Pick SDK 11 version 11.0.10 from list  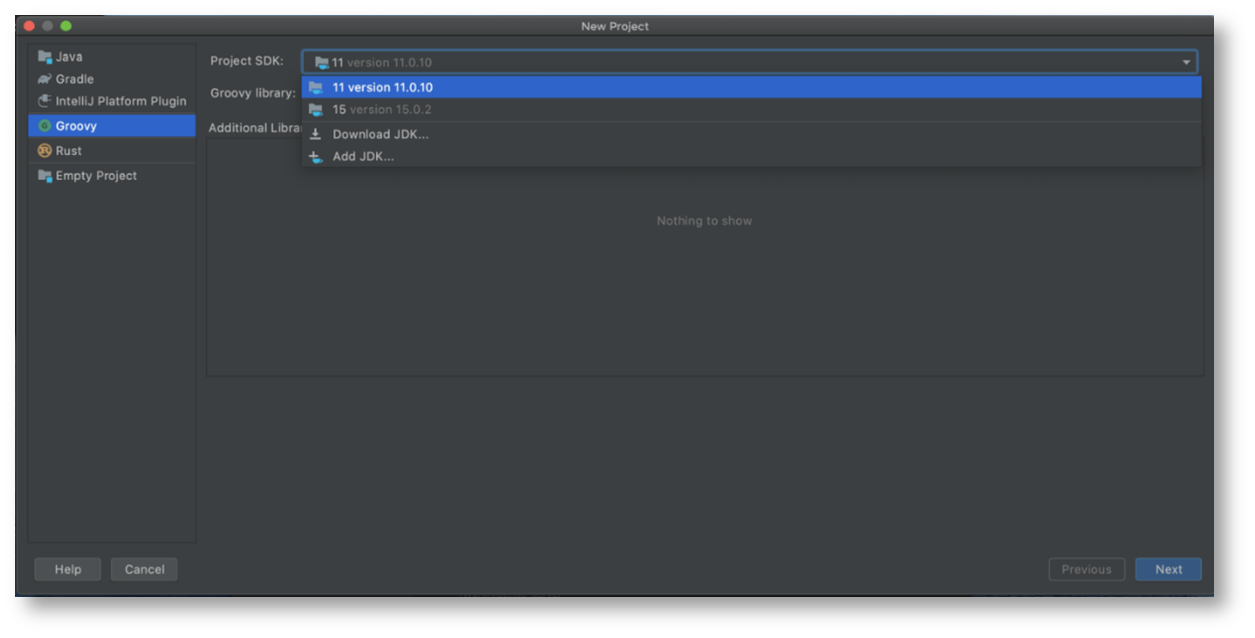click(x=751, y=88)
